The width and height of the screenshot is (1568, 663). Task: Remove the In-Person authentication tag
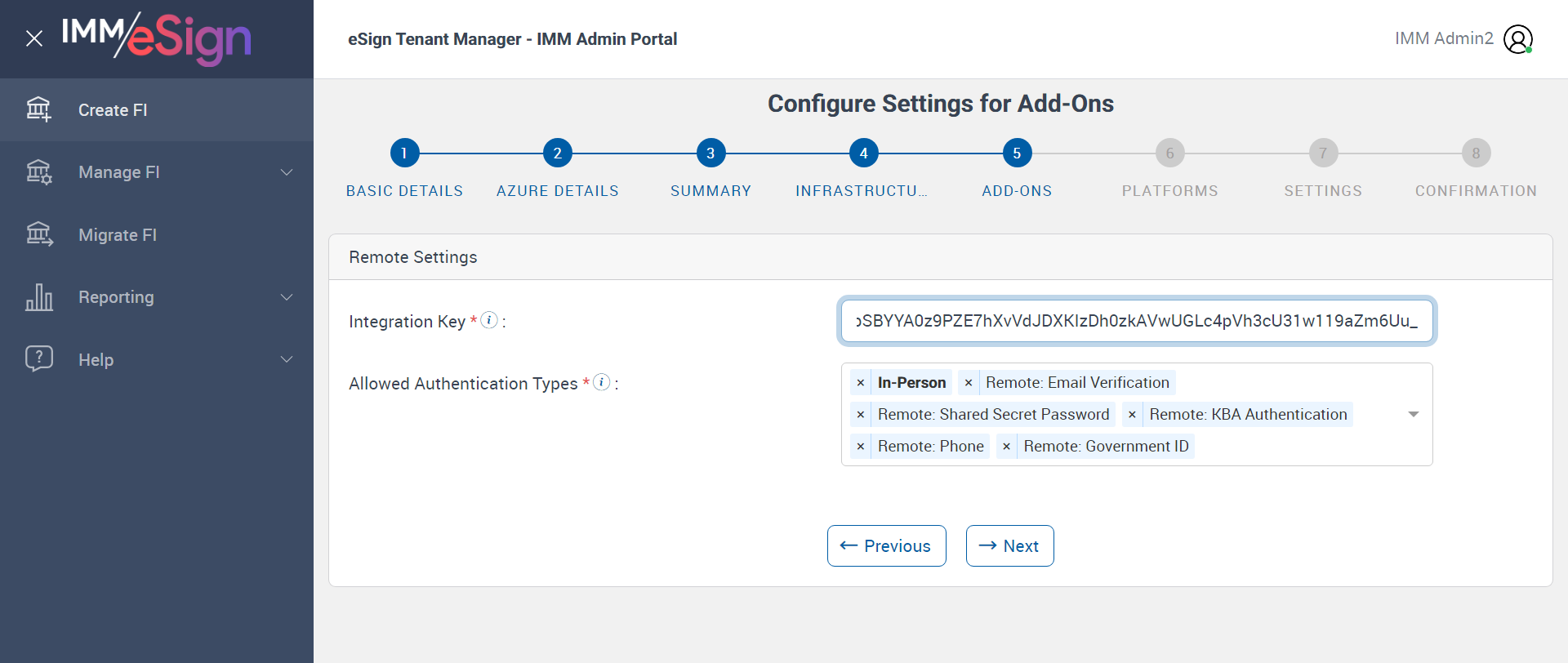pyautogui.click(x=861, y=383)
